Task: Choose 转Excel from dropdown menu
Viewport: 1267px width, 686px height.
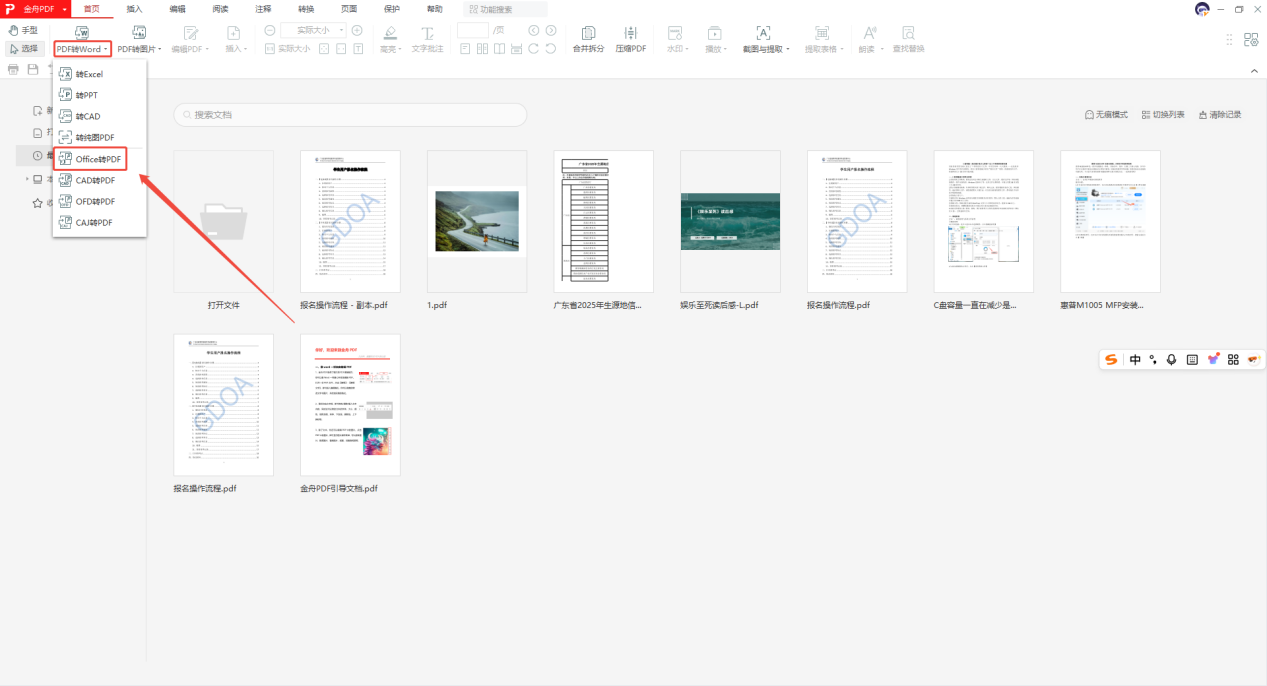Action: [100, 74]
